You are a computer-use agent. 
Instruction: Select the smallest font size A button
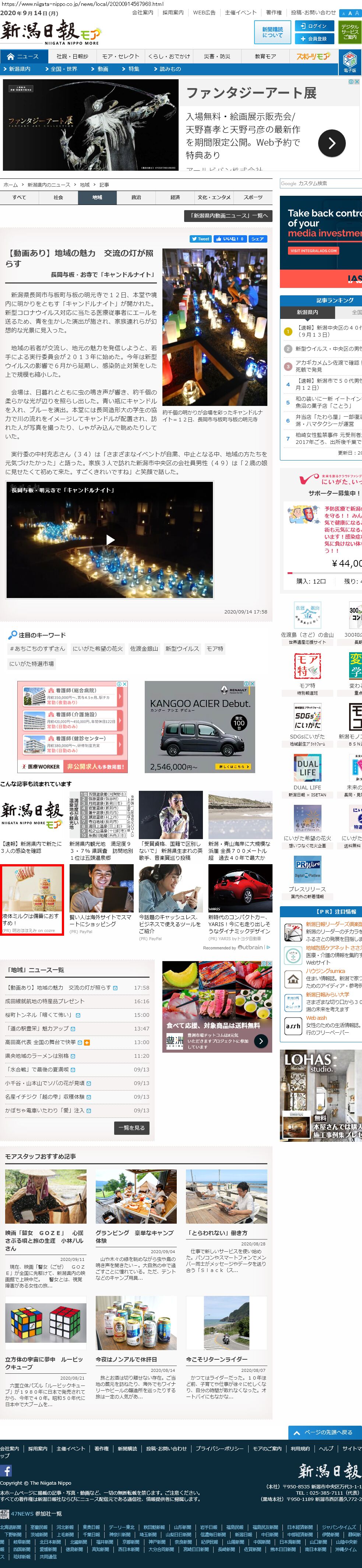point(343,13)
